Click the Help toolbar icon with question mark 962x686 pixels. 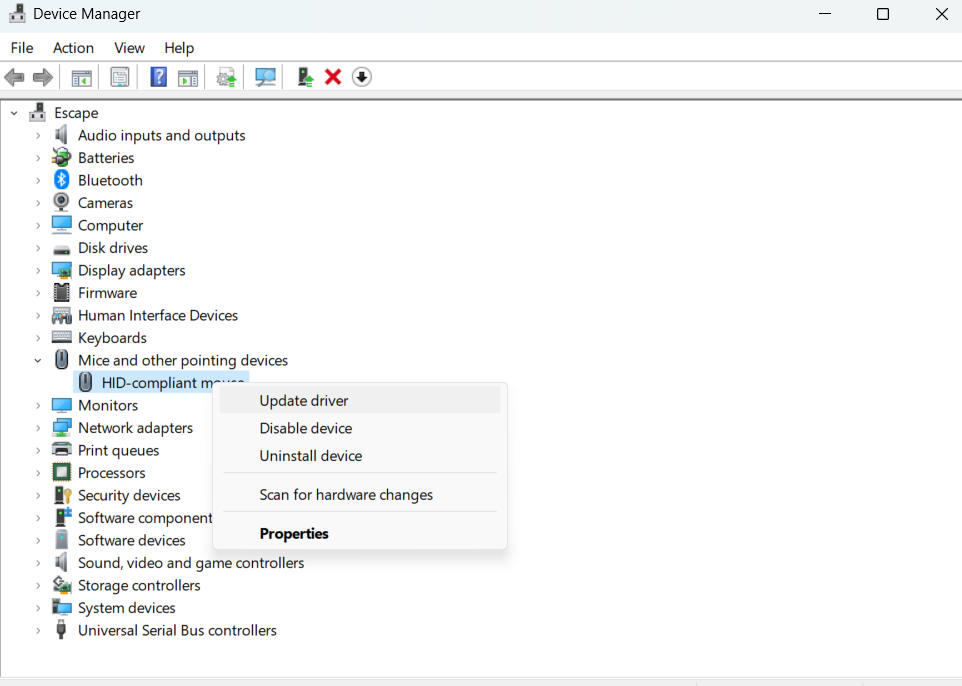coord(158,77)
